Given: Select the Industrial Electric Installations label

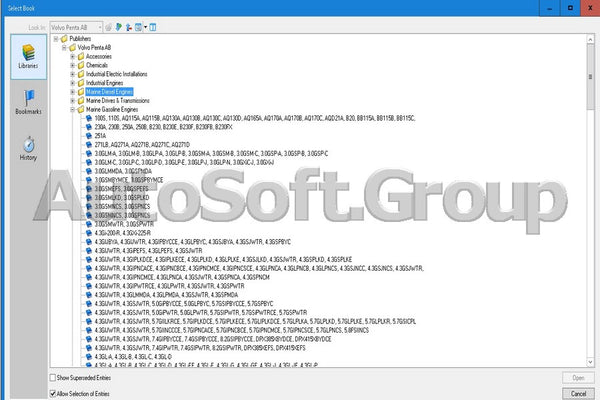Looking at the screenshot, I should (116, 74).
